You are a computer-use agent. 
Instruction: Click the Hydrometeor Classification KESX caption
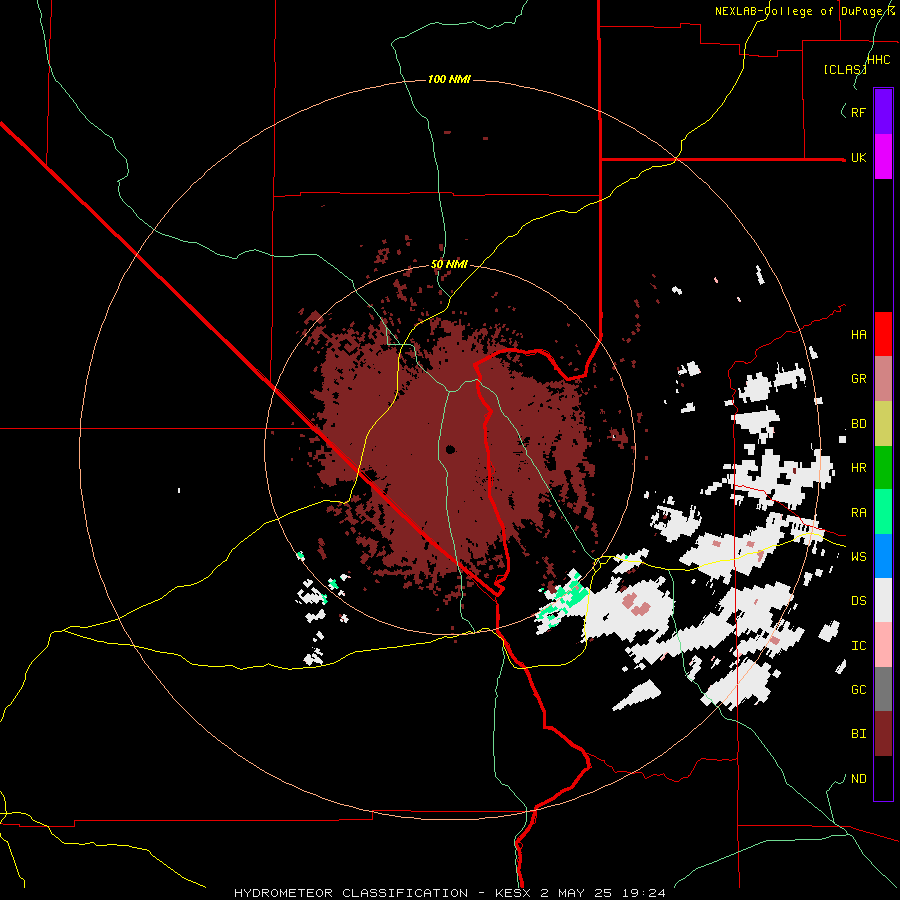click(449, 893)
